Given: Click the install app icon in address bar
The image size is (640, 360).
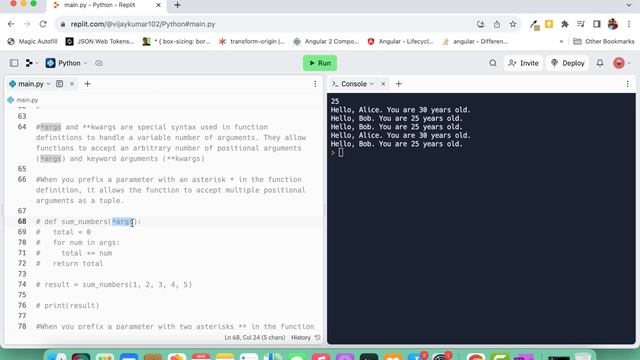Looking at the screenshot, I should point(480,24).
